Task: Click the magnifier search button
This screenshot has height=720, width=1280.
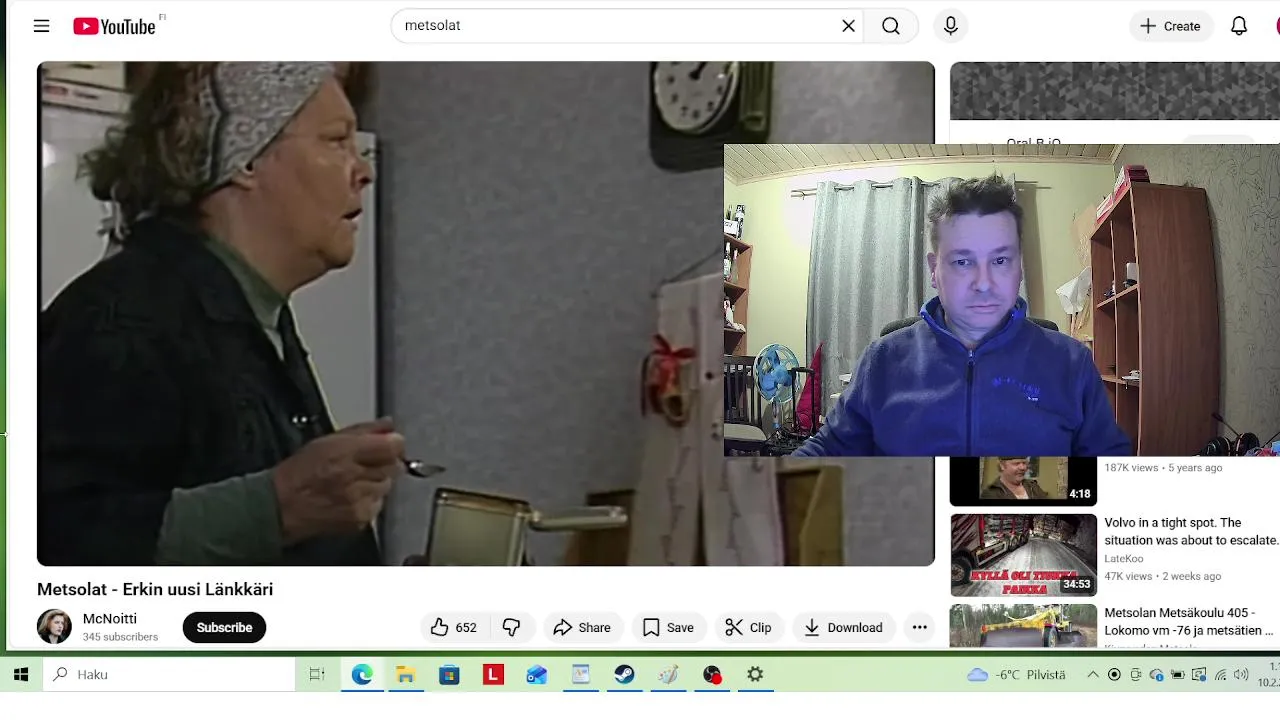Action: (891, 26)
